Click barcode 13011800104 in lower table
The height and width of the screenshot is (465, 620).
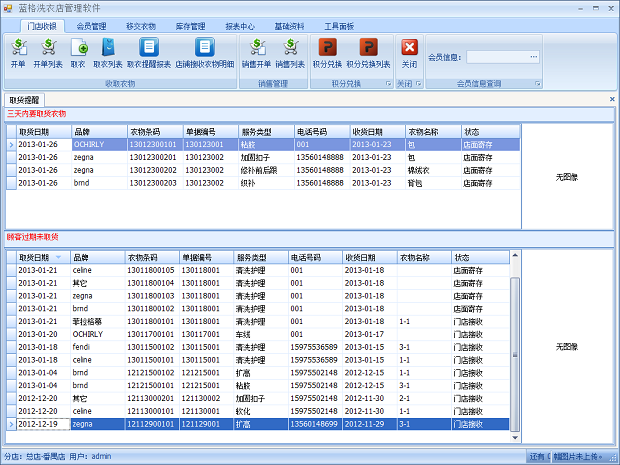(152, 283)
